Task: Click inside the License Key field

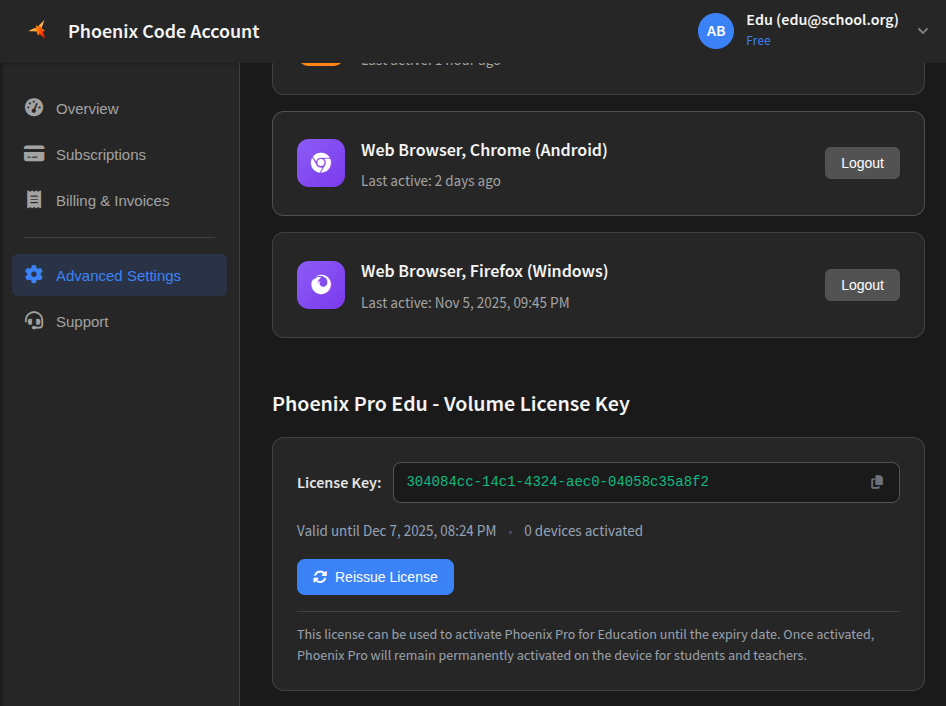Action: 620,482
